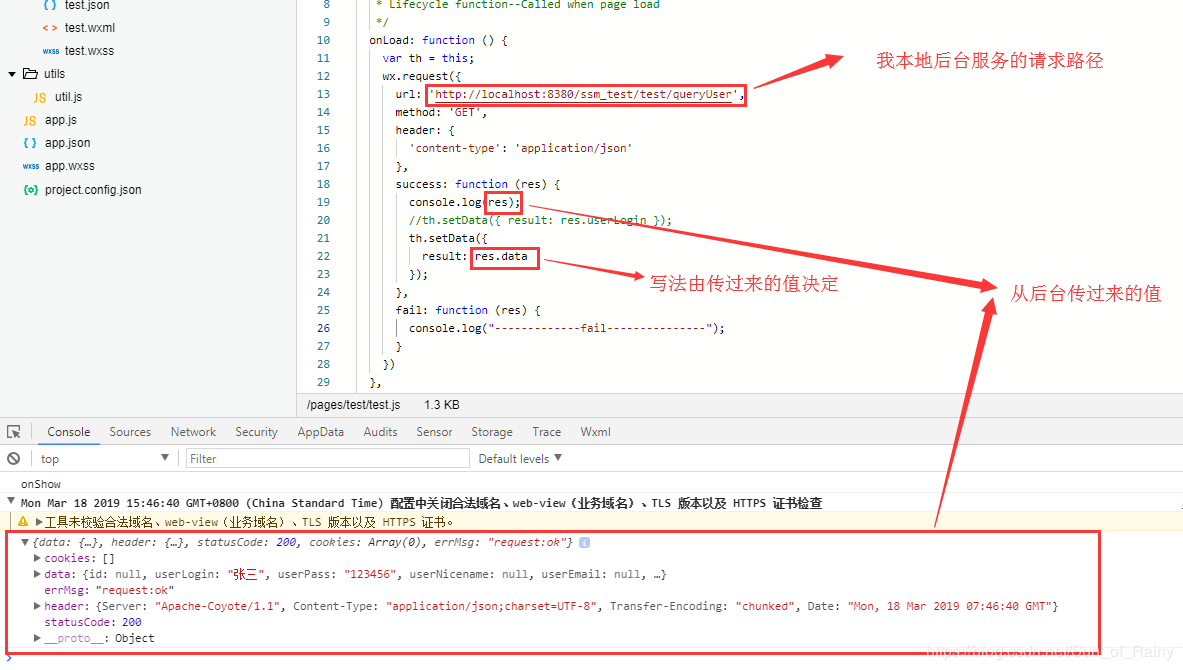Click line number 13 in the gutter
Screen dimensions: 1183x670
323,94
